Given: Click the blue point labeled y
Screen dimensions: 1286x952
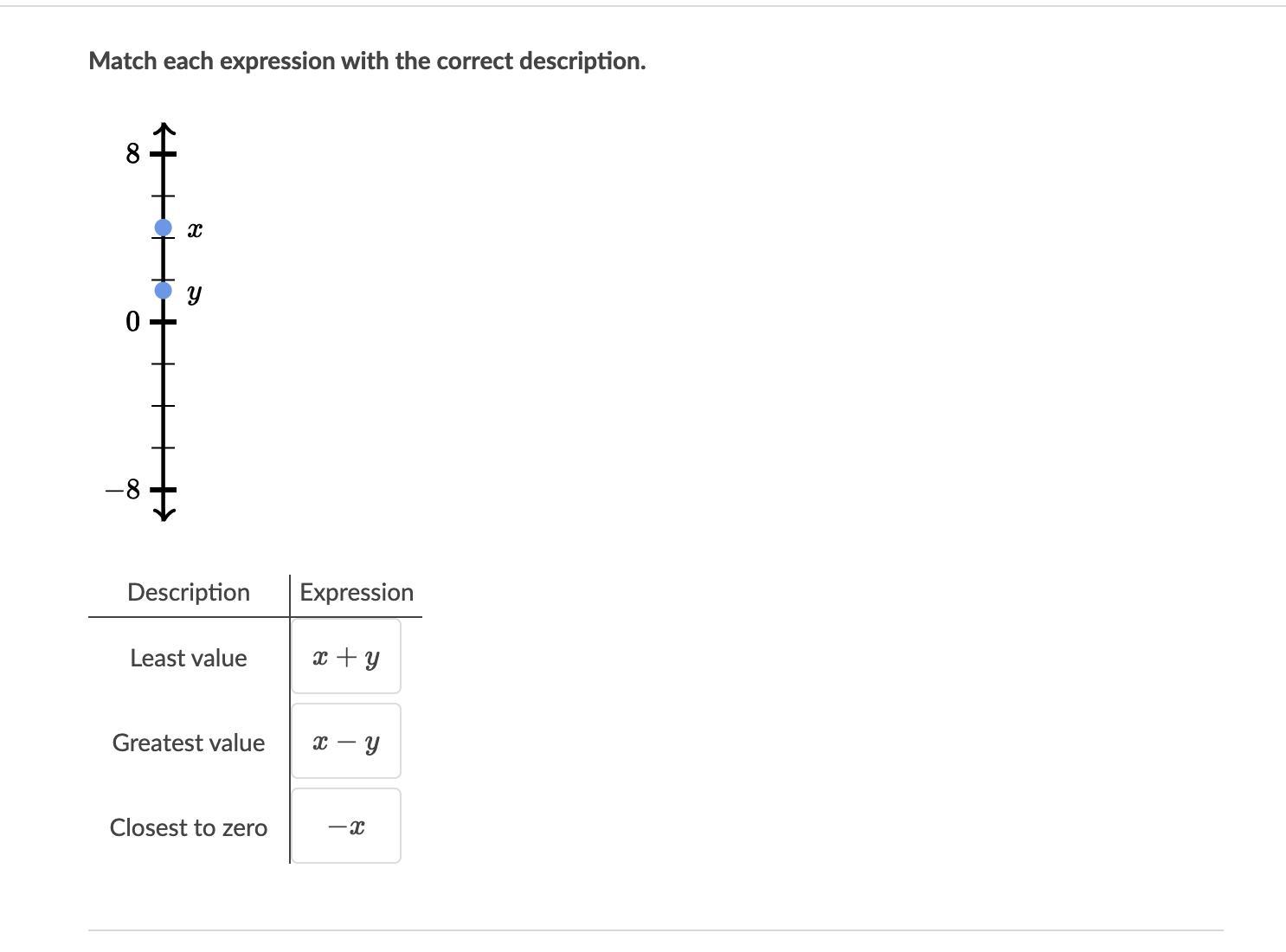Looking at the screenshot, I should pos(164,290).
